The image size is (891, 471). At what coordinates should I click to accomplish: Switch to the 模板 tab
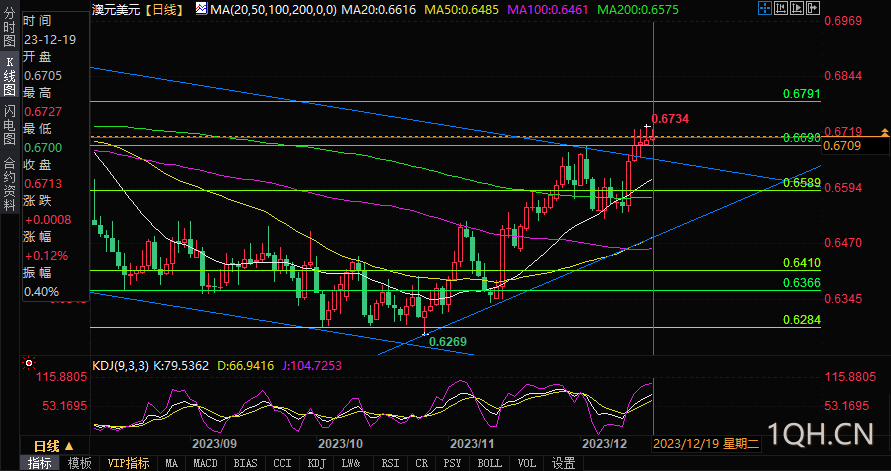pyautogui.click(x=79, y=463)
